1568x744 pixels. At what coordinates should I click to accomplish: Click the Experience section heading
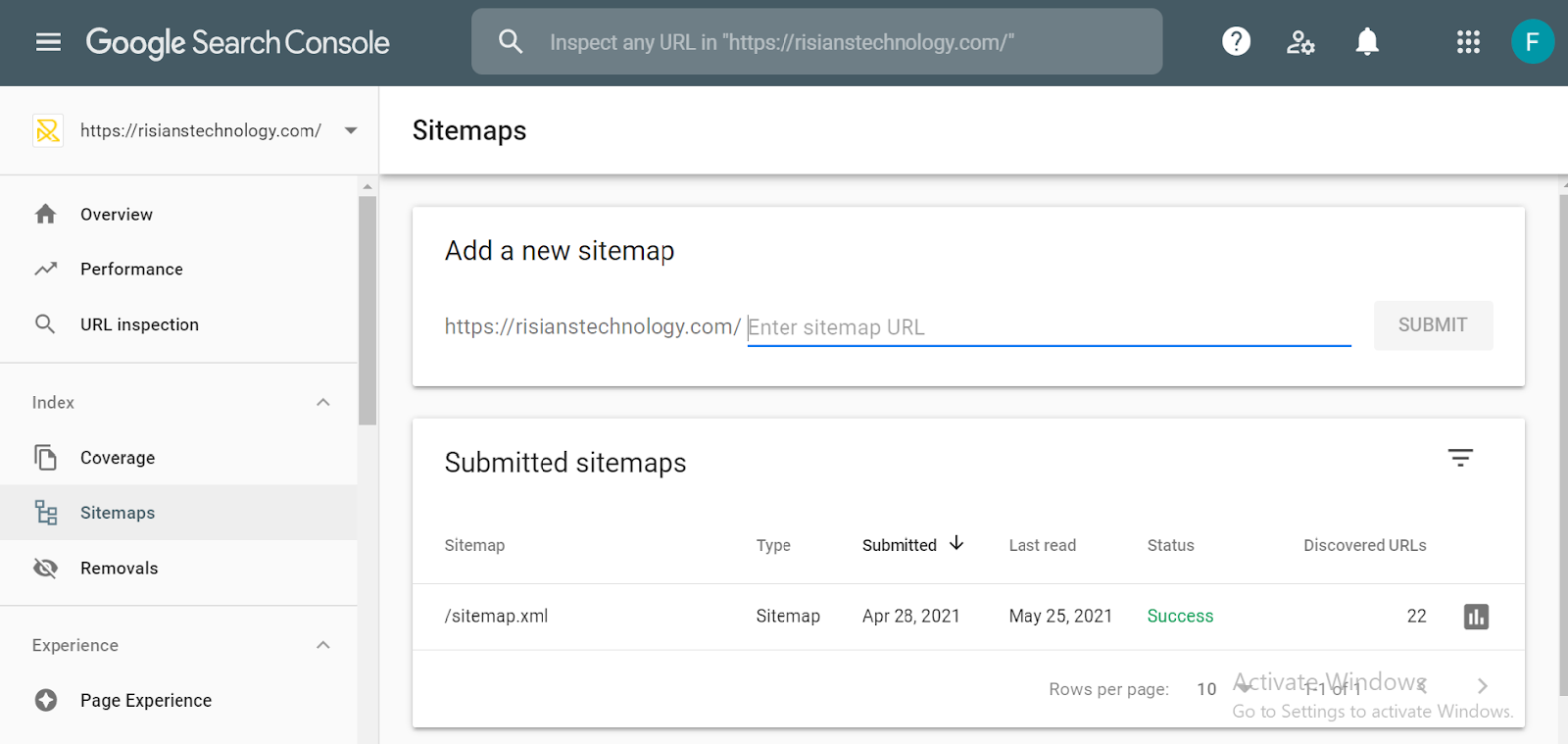tap(75, 645)
